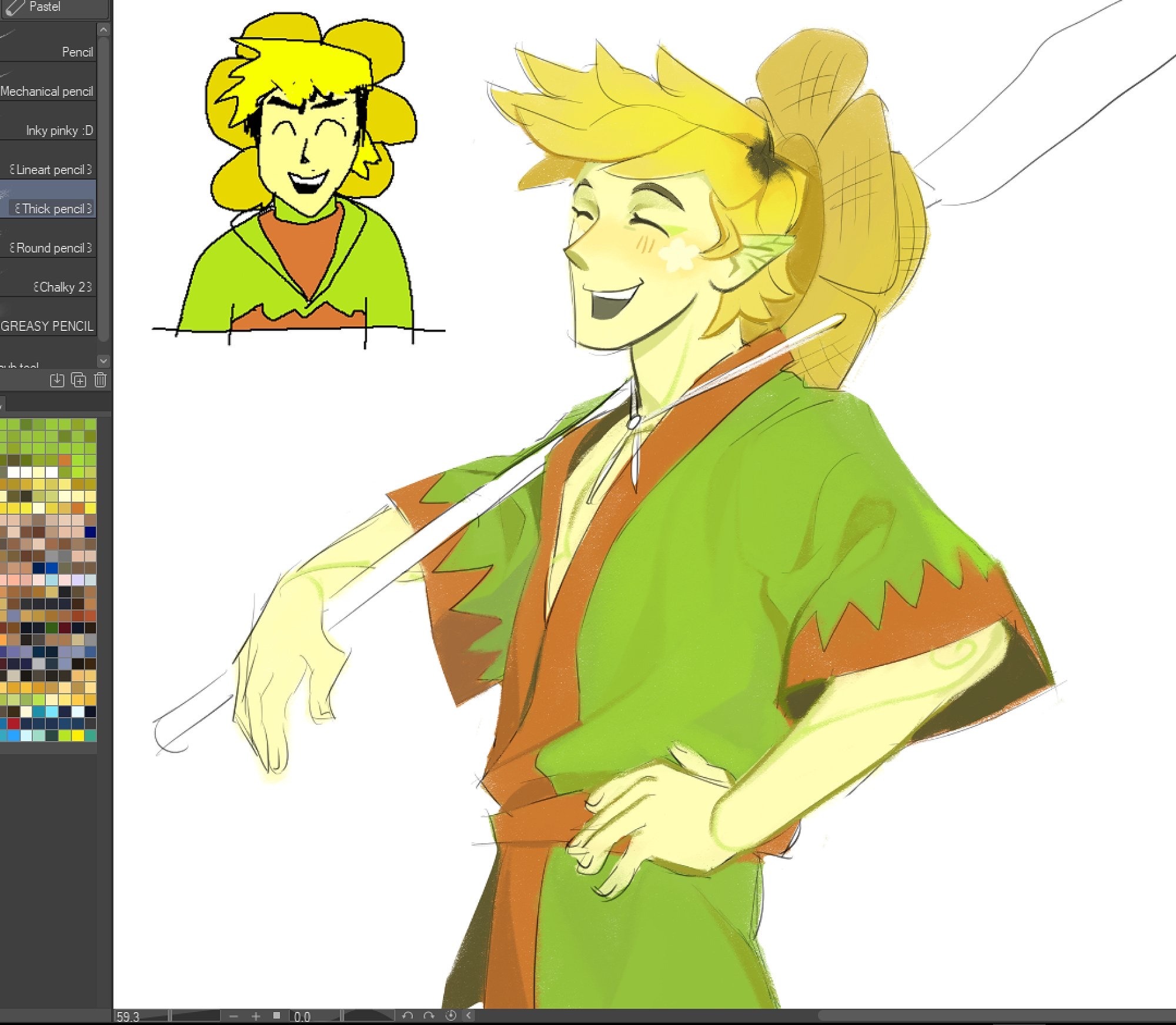This screenshot has height=1025, width=1176.
Task: Click the sub tool list vertical scrollbar
Action: coord(103,188)
